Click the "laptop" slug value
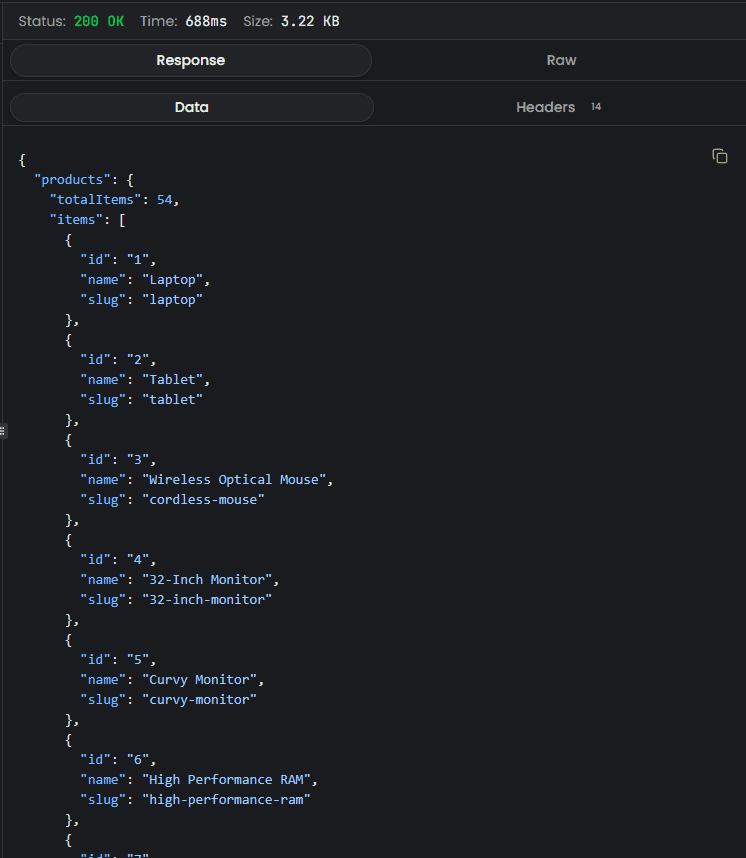Image resolution: width=746 pixels, height=858 pixels. tap(172, 300)
